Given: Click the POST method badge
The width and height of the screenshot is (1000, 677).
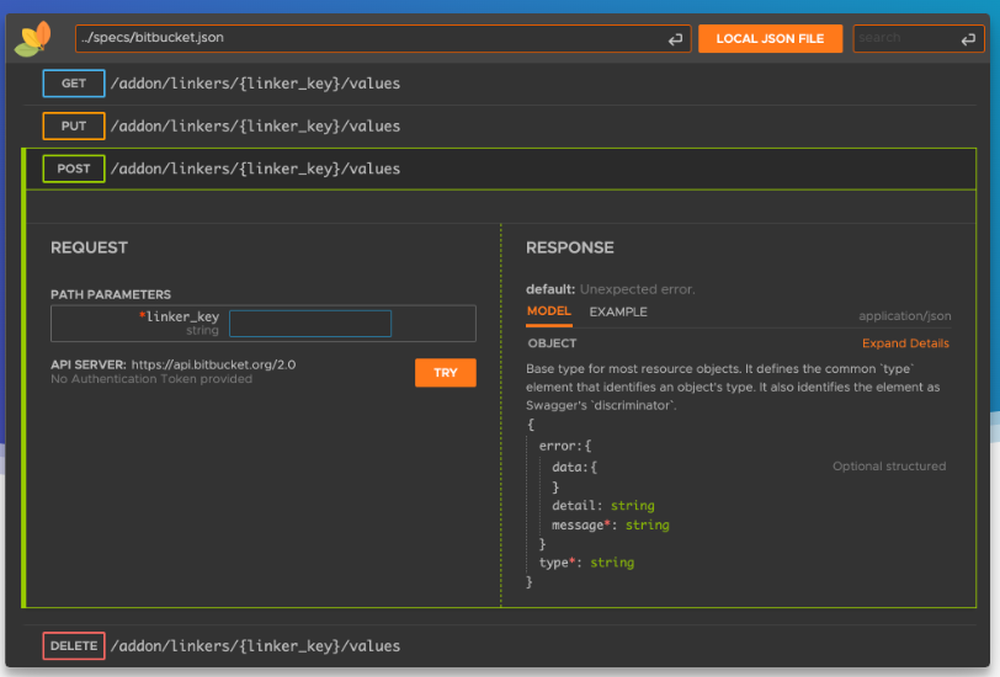Looking at the screenshot, I should (74, 169).
